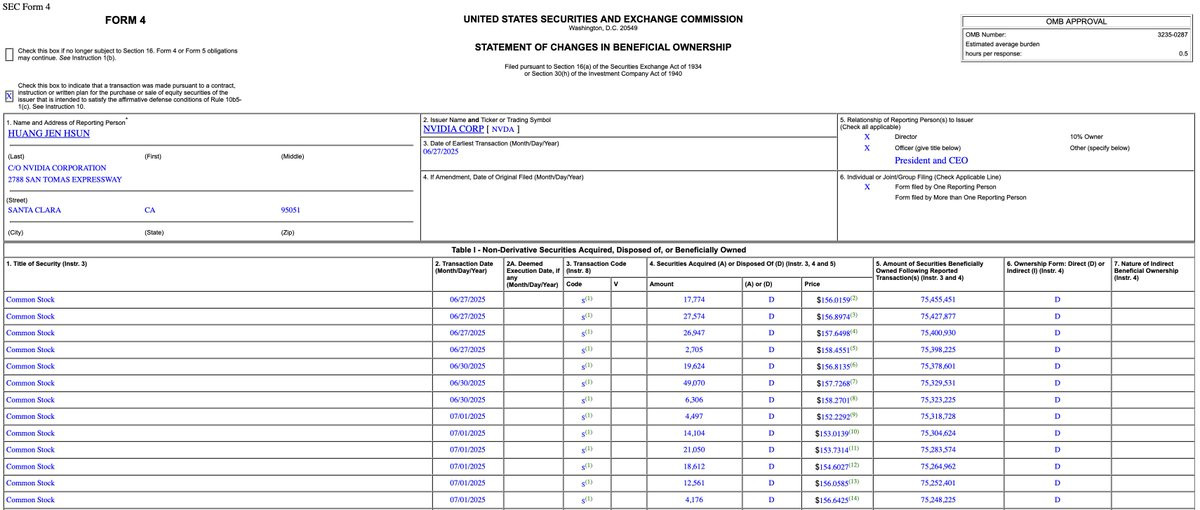Click the beneficially owned total 75,455,451
Screen dimensions: 1200x510
click(x=938, y=300)
